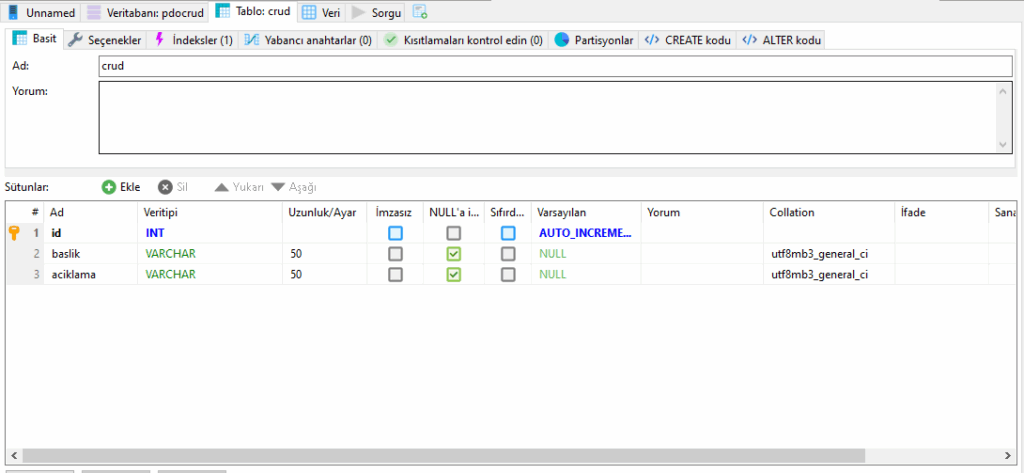Switch to the İndeksler (1) tab

193,40
